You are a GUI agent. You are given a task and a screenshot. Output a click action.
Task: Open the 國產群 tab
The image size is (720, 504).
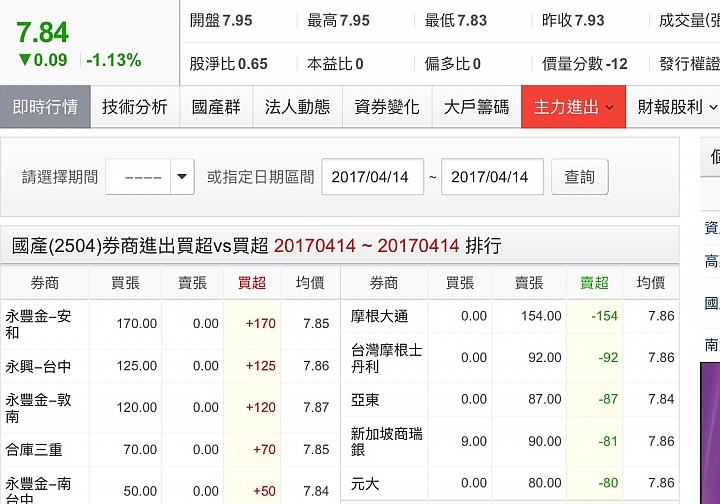(x=216, y=107)
